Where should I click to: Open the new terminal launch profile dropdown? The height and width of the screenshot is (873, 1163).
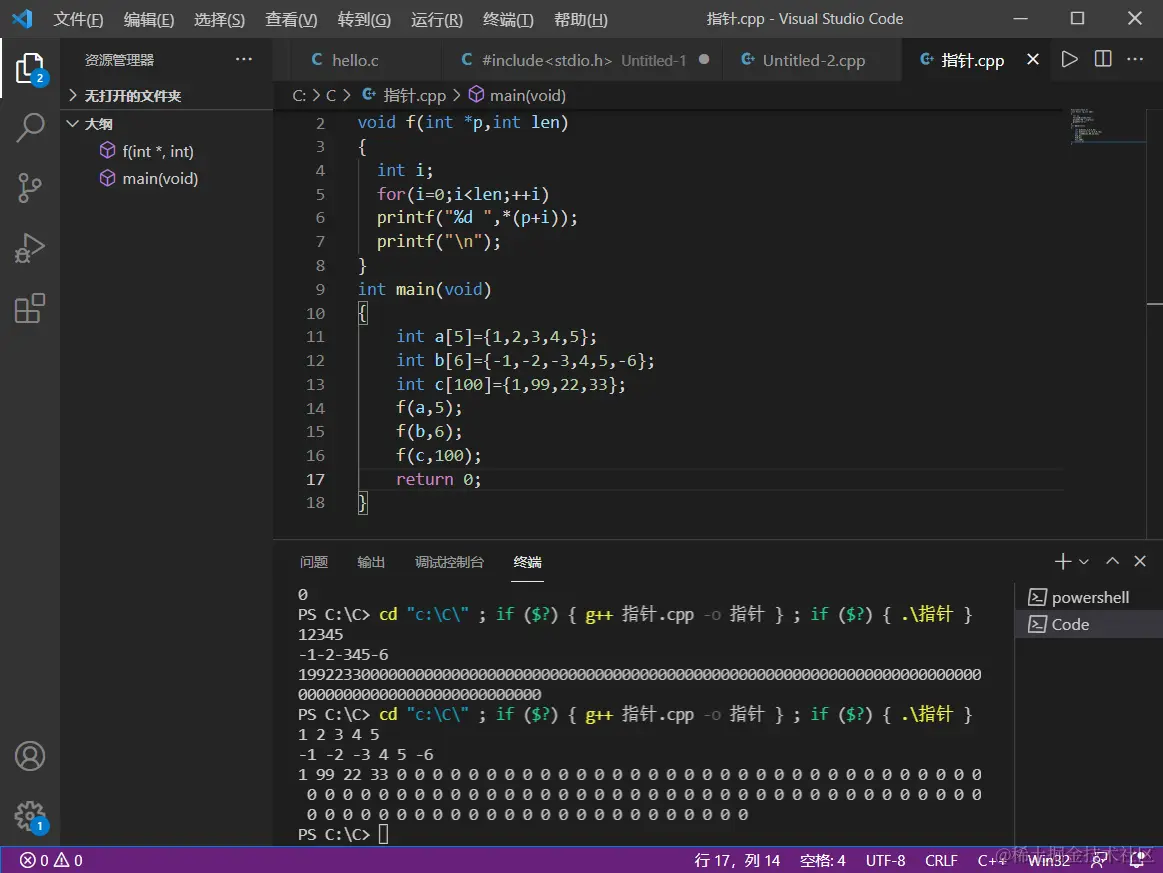click(x=1084, y=562)
